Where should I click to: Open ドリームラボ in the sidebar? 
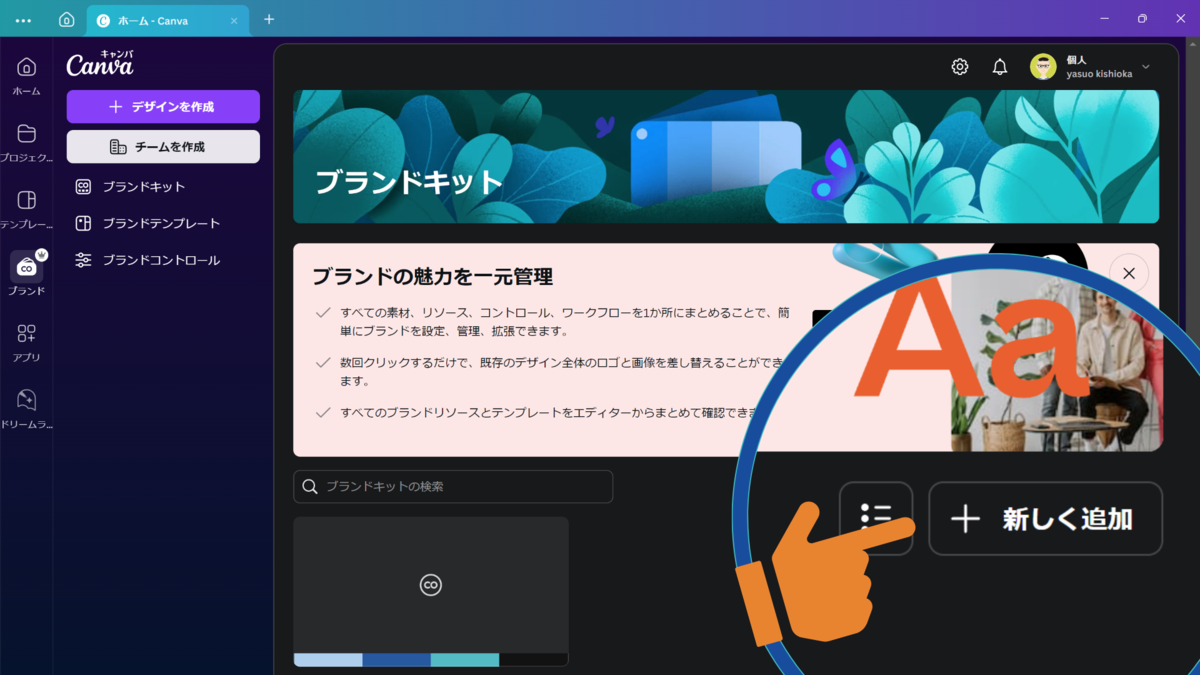click(x=26, y=409)
